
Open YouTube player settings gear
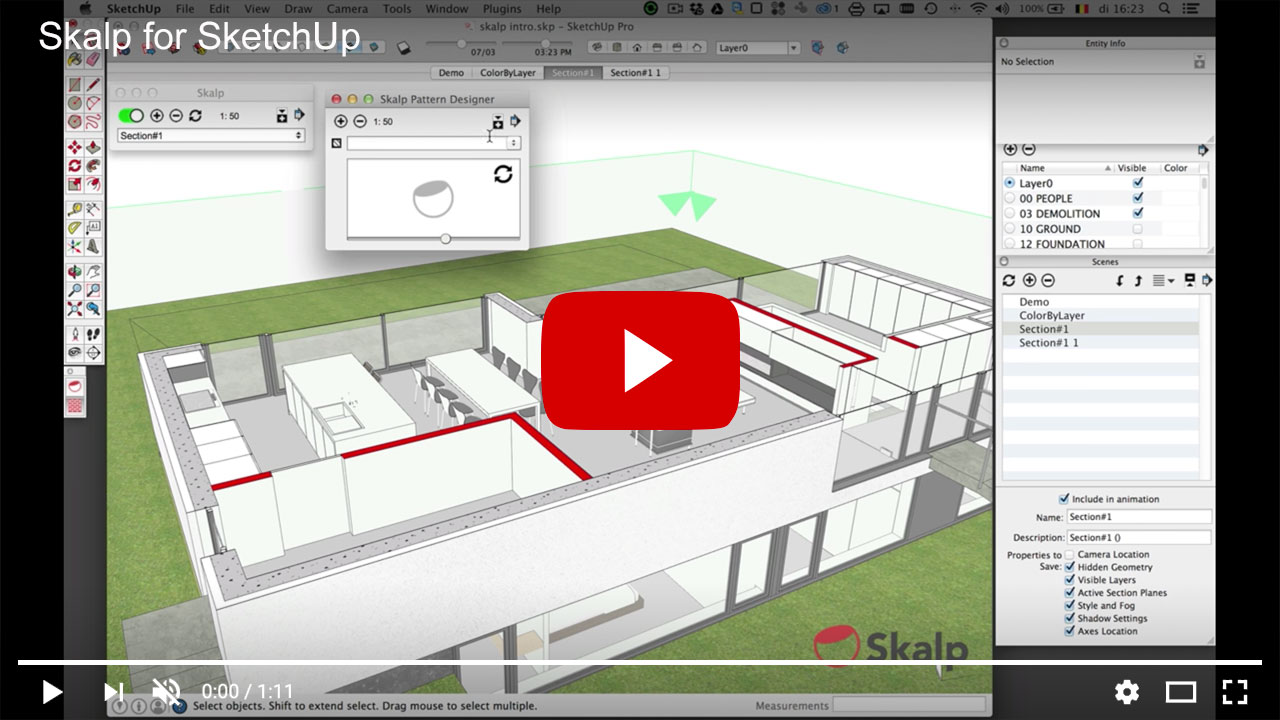coord(1127,692)
